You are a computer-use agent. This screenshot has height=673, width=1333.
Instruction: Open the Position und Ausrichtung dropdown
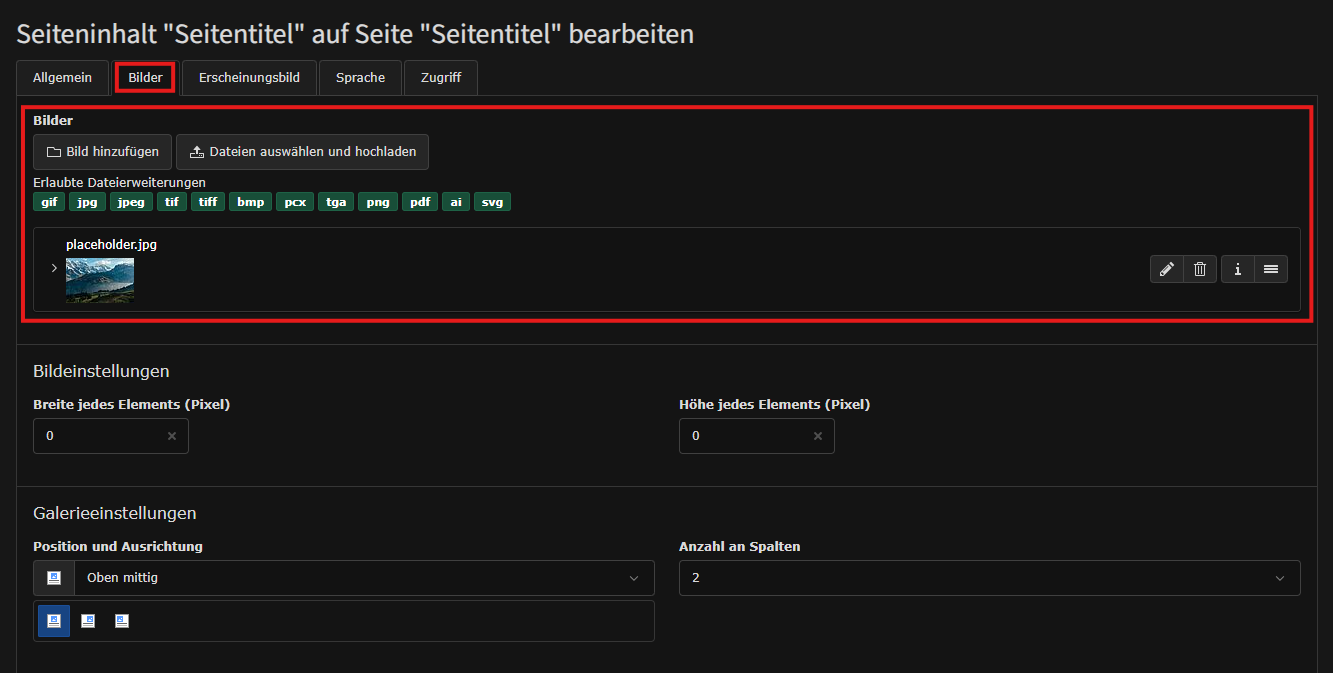pyautogui.click(x=344, y=578)
